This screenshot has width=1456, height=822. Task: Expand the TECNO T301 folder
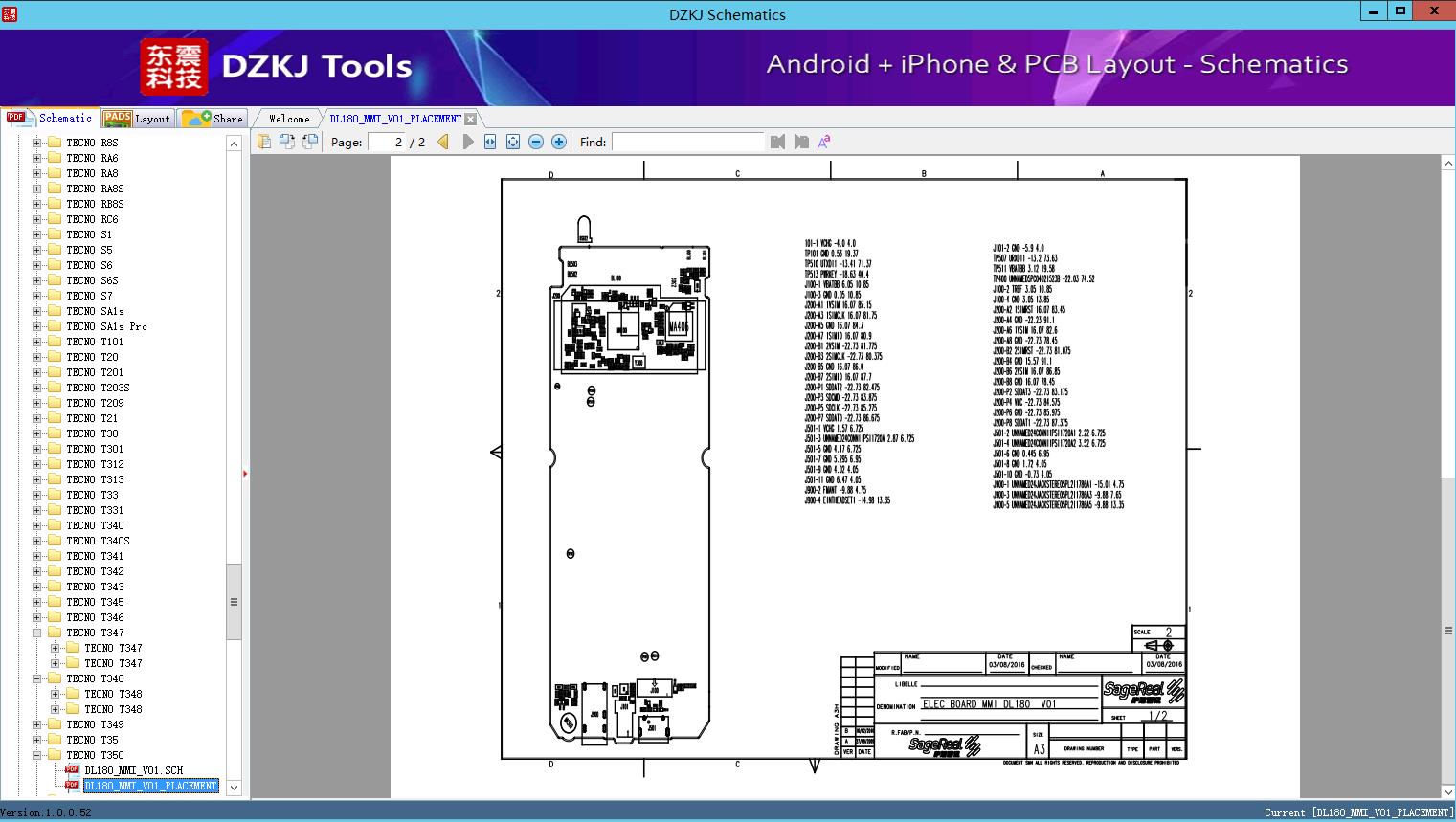coord(37,449)
